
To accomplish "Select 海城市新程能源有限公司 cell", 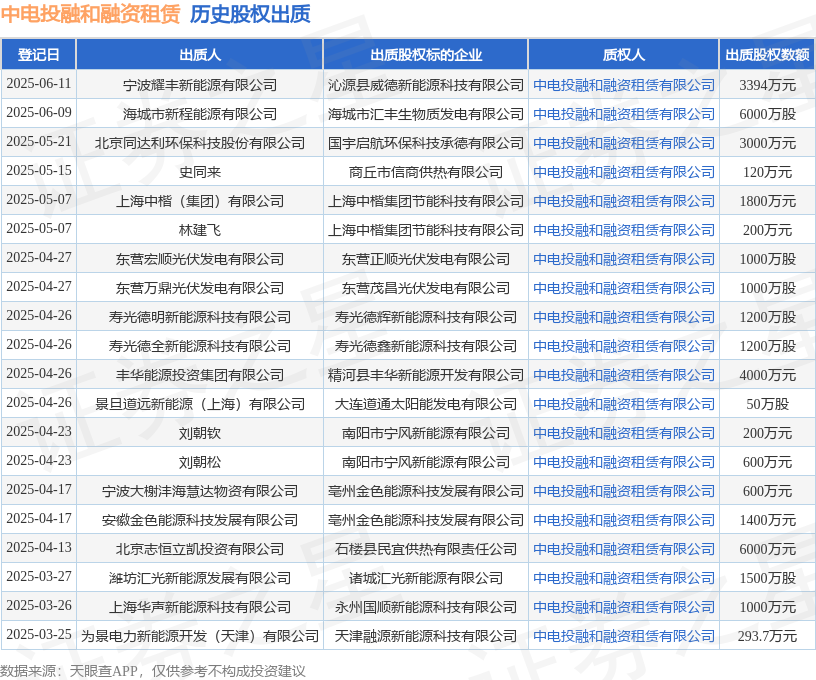I will (x=200, y=114).
